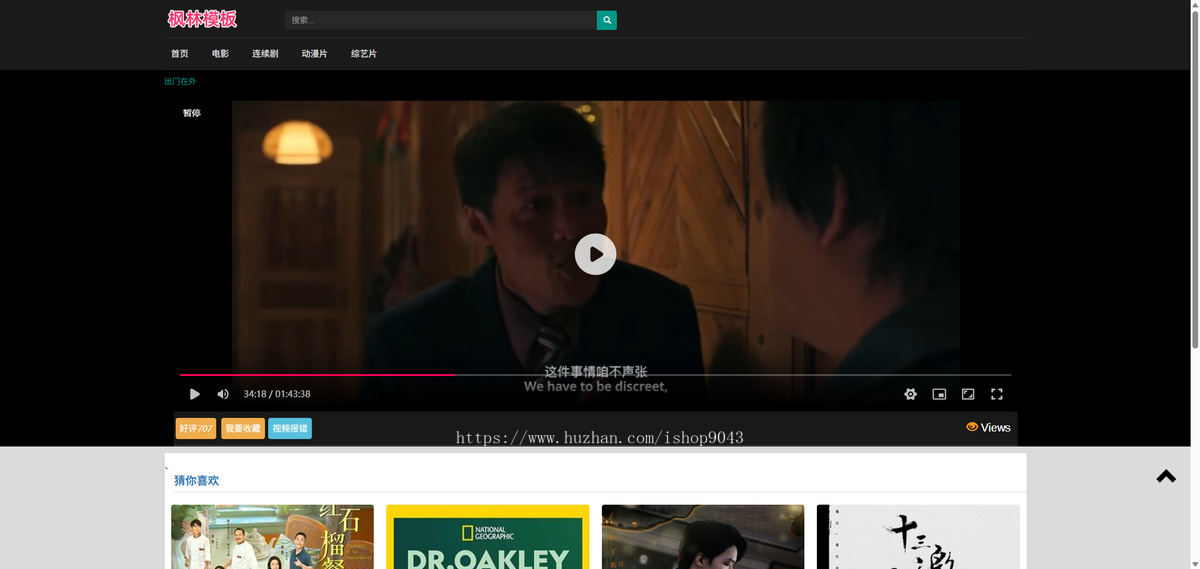
Task: Click the 视频报错 report button
Action: (290, 428)
